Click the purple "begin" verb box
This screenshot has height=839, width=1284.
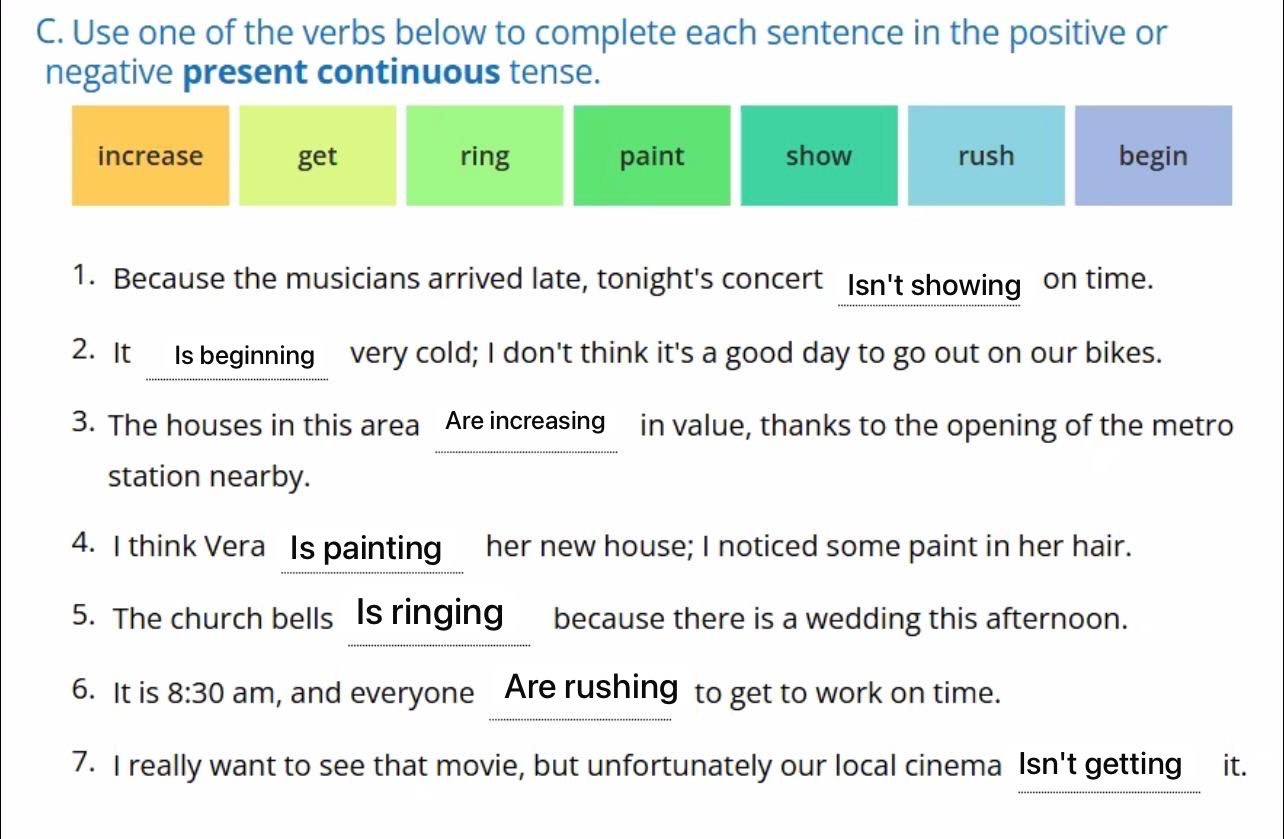pyautogui.click(x=1153, y=156)
